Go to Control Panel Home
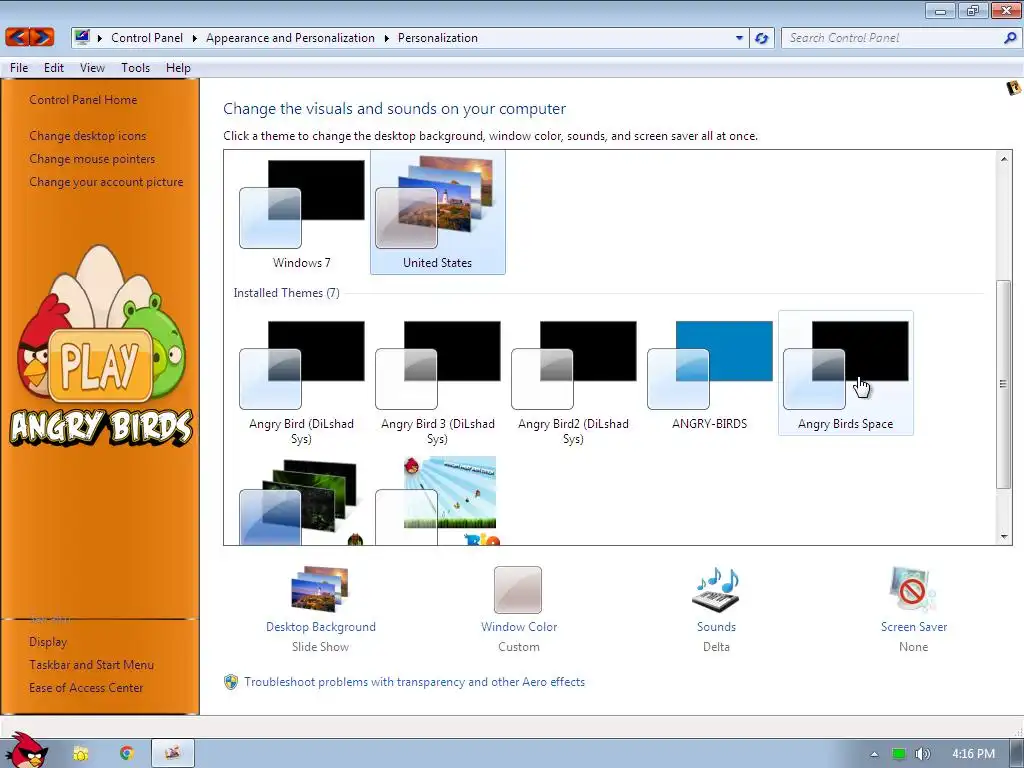The image size is (1024, 768). tap(83, 100)
